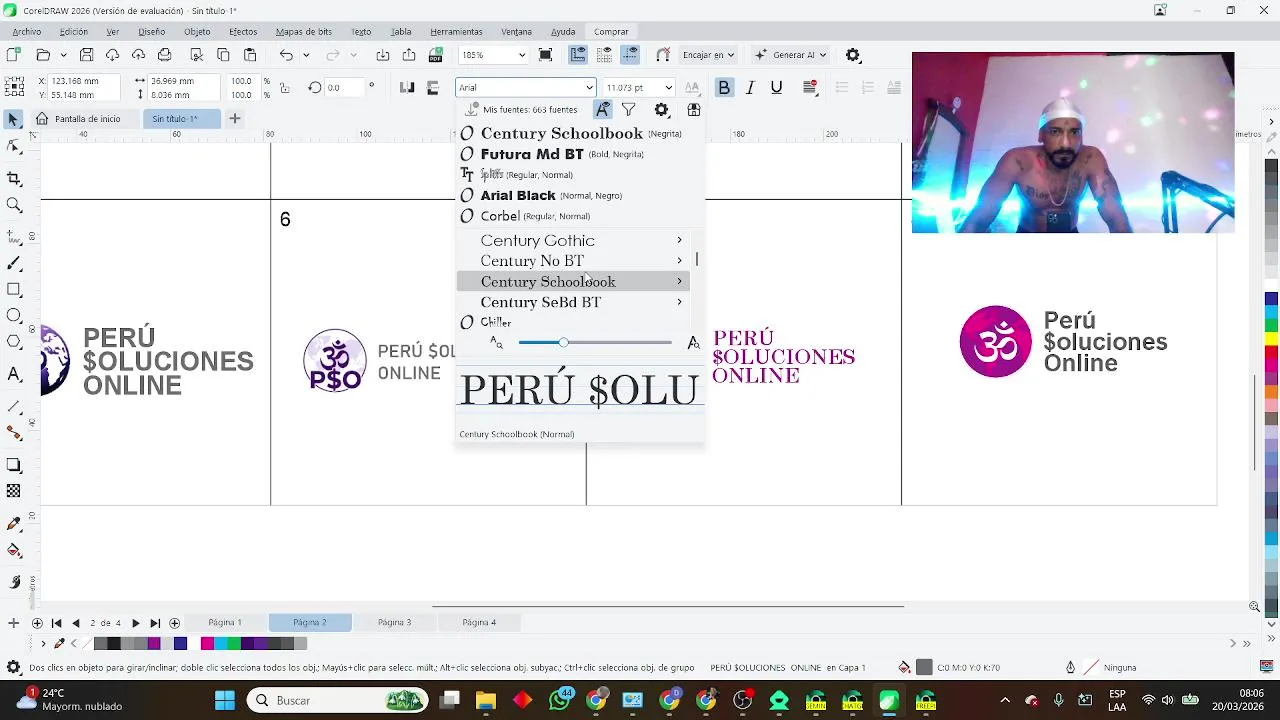Pick the magenta swatch in document palette
Screen dimensions: 1280x720
(x=207, y=644)
